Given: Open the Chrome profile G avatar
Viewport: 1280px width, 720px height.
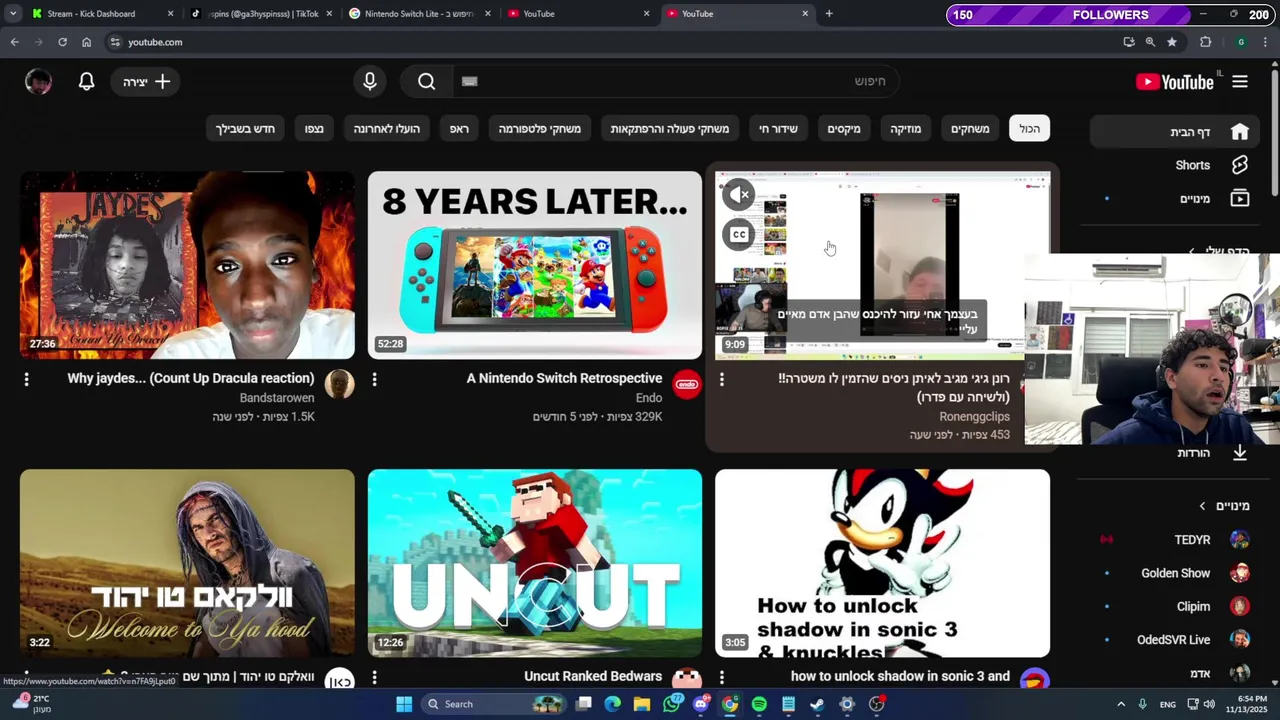Looking at the screenshot, I should point(1241,42).
